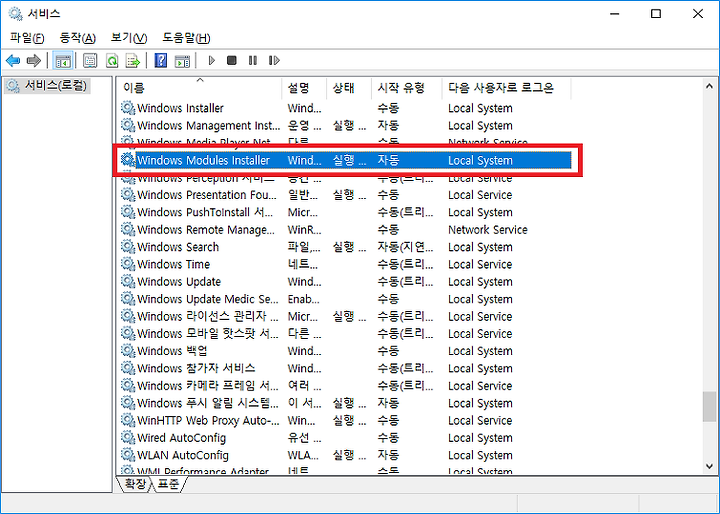Viewport: 720px width, 514px height.
Task: Sort by the 상태 column header
Action: click(349, 88)
